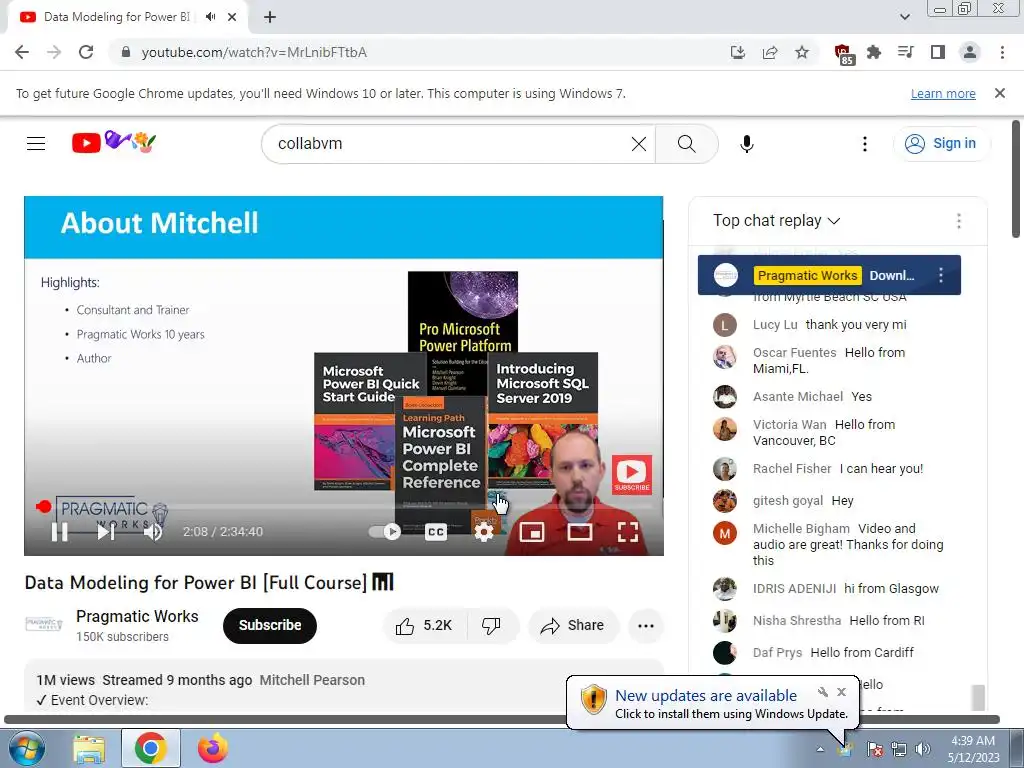Screen dimensions: 1024x768
Task: Click Lucy Lu chat message
Action: click(x=829, y=325)
